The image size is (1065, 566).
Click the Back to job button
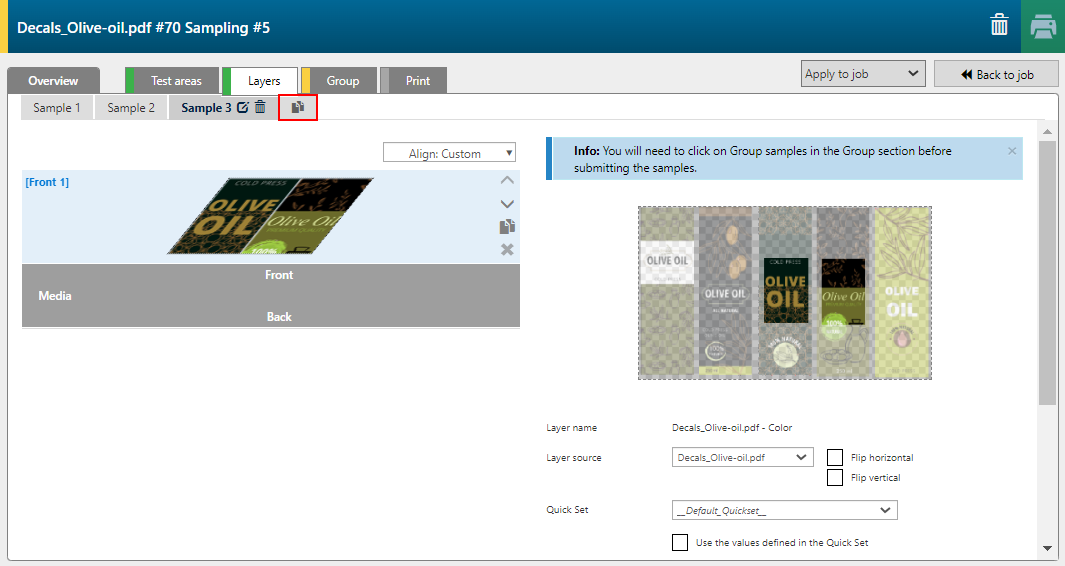996,74
